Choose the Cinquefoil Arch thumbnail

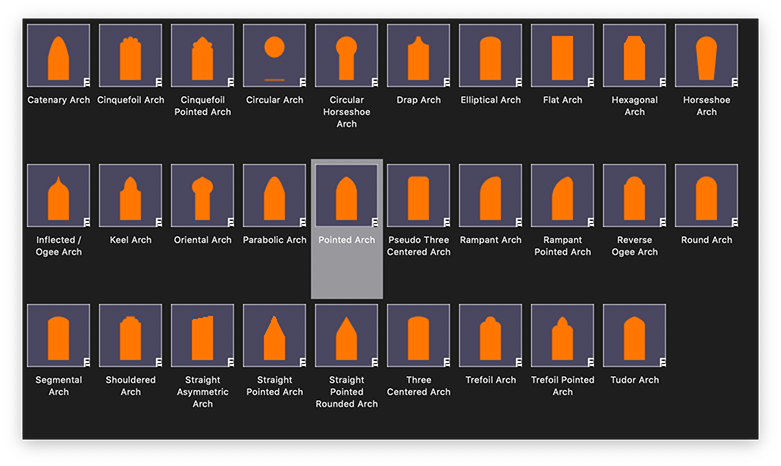[130, 56]
